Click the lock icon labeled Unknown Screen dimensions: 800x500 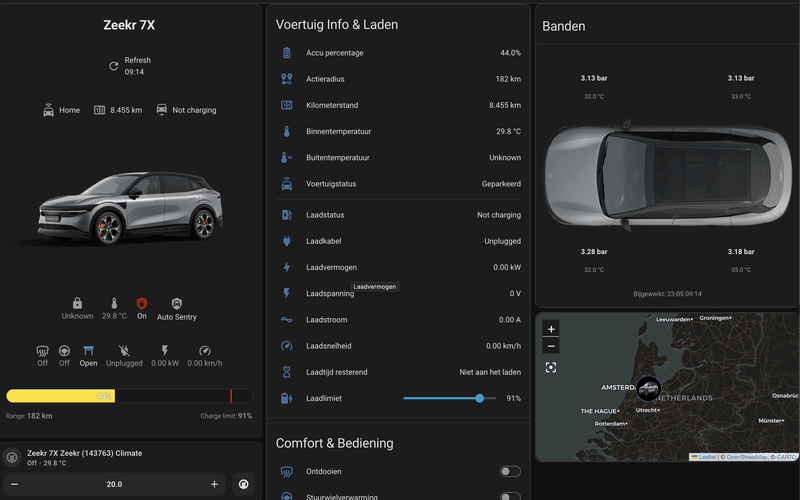pyautogui.click(x=78, y=303)
